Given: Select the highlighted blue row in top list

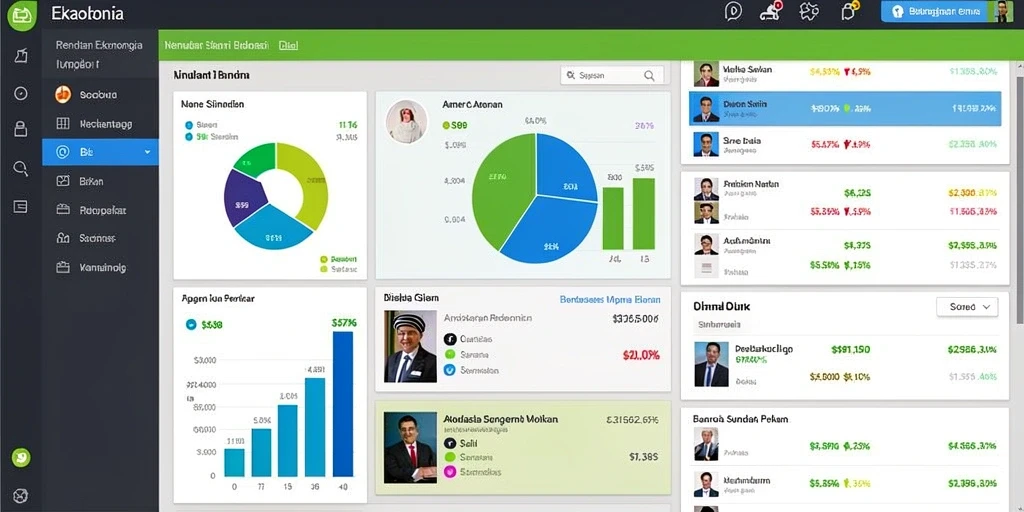Looking at the screenshot, I should click(845, 108).
